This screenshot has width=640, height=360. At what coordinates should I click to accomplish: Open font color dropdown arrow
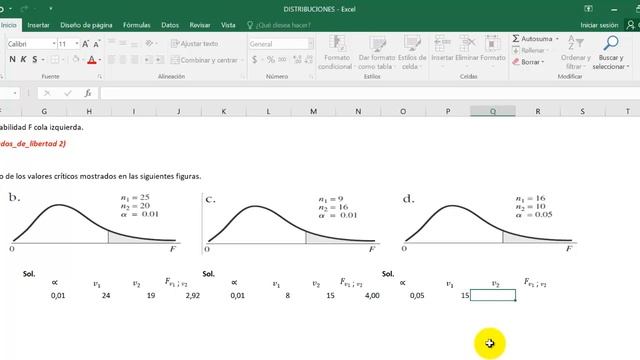point(100,60)
